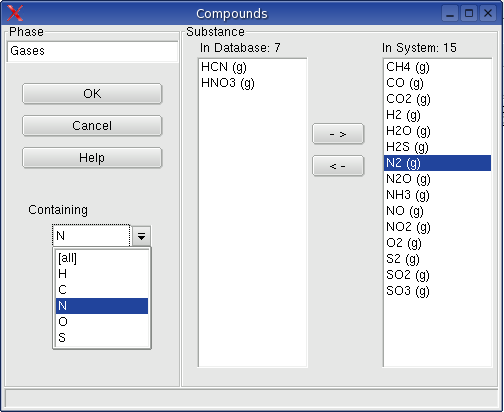The width and height of the screenshot is (504, 412).
Task: Move substance to system with arrow button
Action: coord(338,134)
